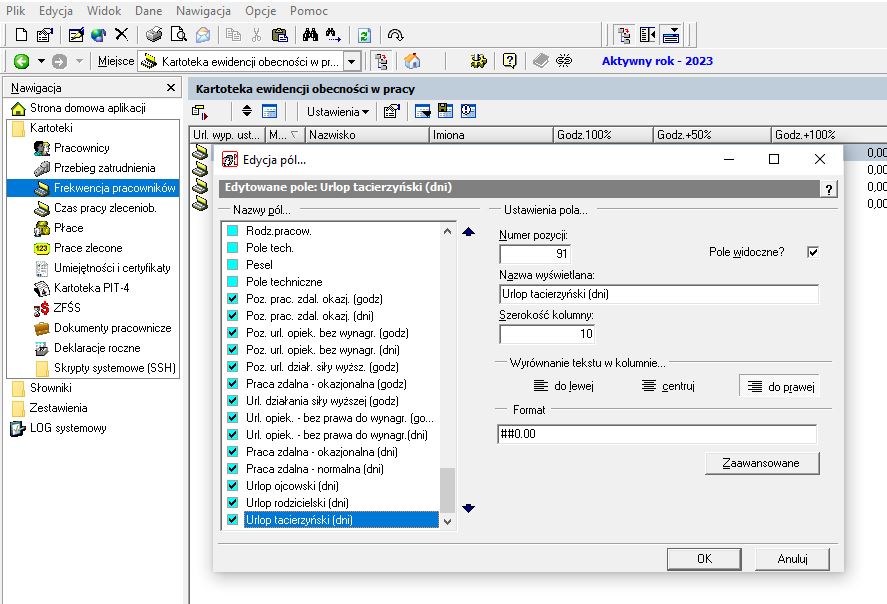The width and height of the screenshot is (887, 604).
Task: Click the green back navigation arrow
Action: coord(21,61)
